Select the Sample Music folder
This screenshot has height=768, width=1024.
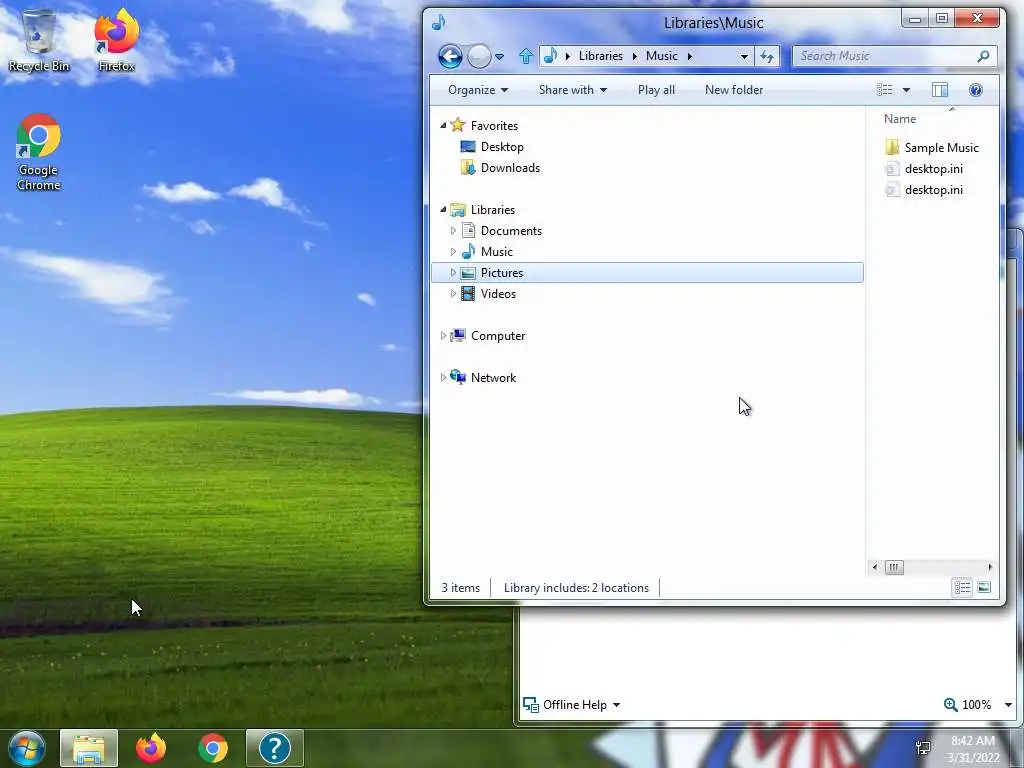[941, 148]
